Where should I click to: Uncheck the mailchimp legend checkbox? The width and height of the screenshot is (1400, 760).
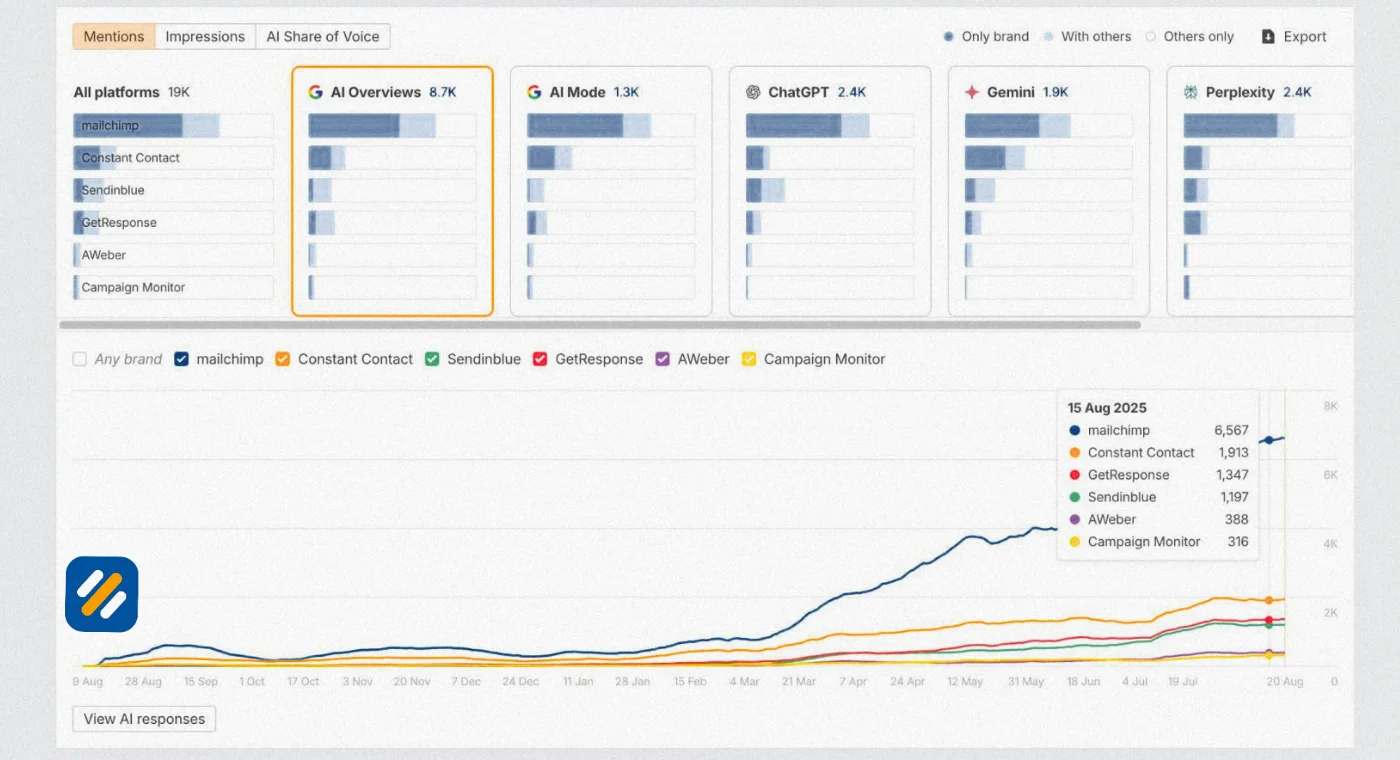click(x=182, y=359)
